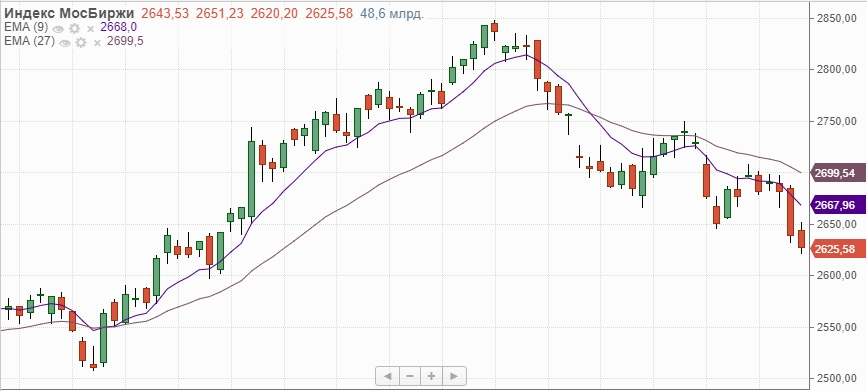
Task: Zoom in chart with plus button
Action: tap(431, 376)
